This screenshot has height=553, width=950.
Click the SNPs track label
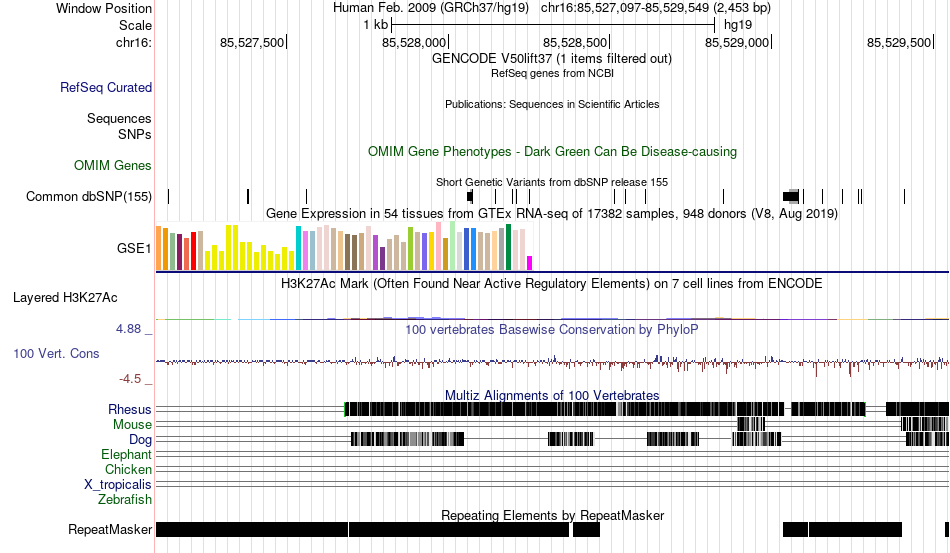(135, 134)
